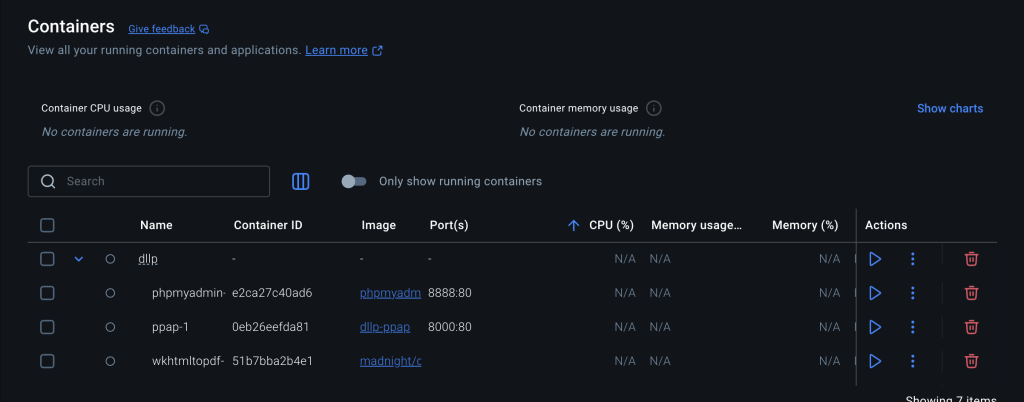
Task: Click info icon beside Container memory usage
Action: pos(653,108)
